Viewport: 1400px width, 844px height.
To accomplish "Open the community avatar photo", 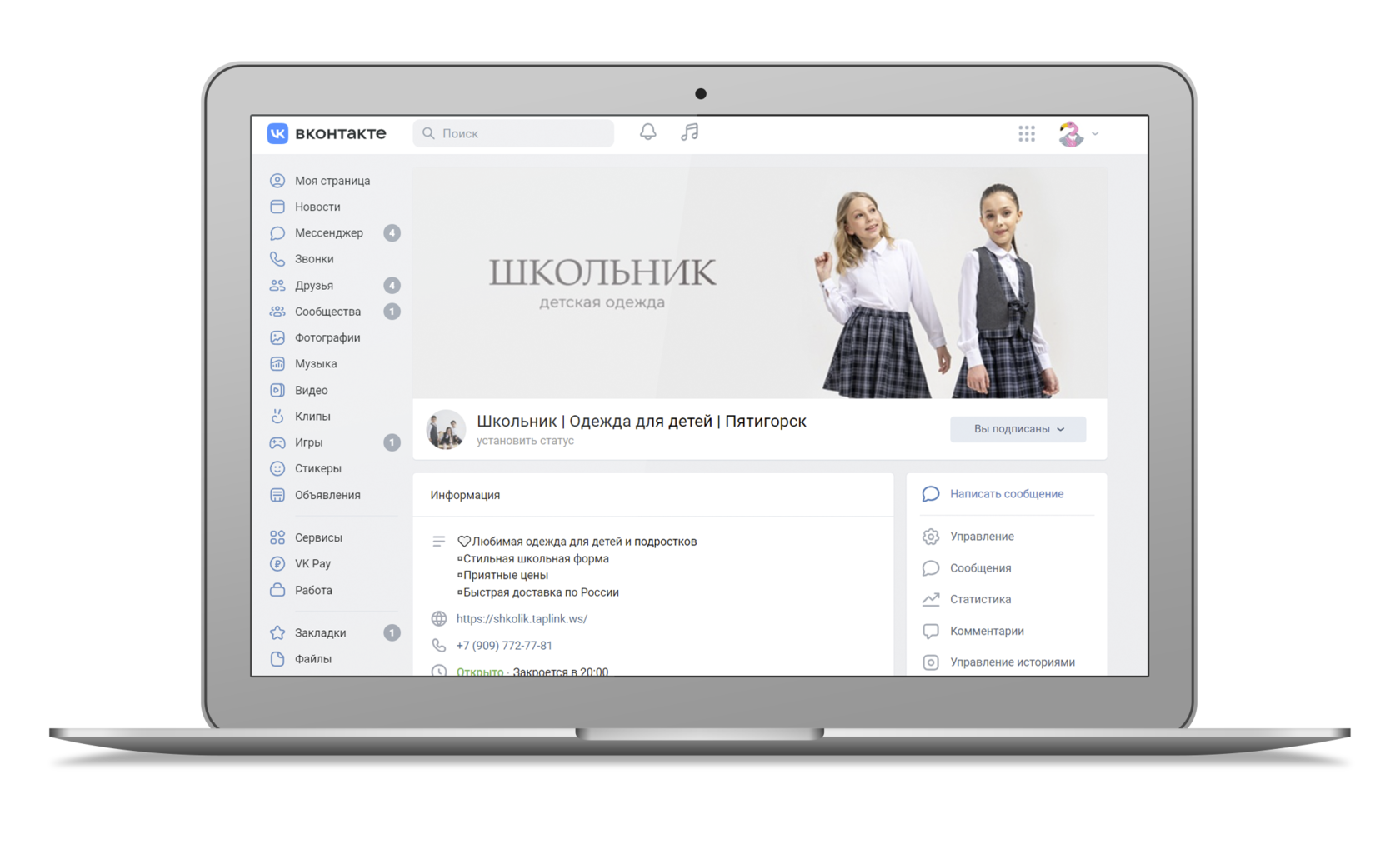I will 446,429.
